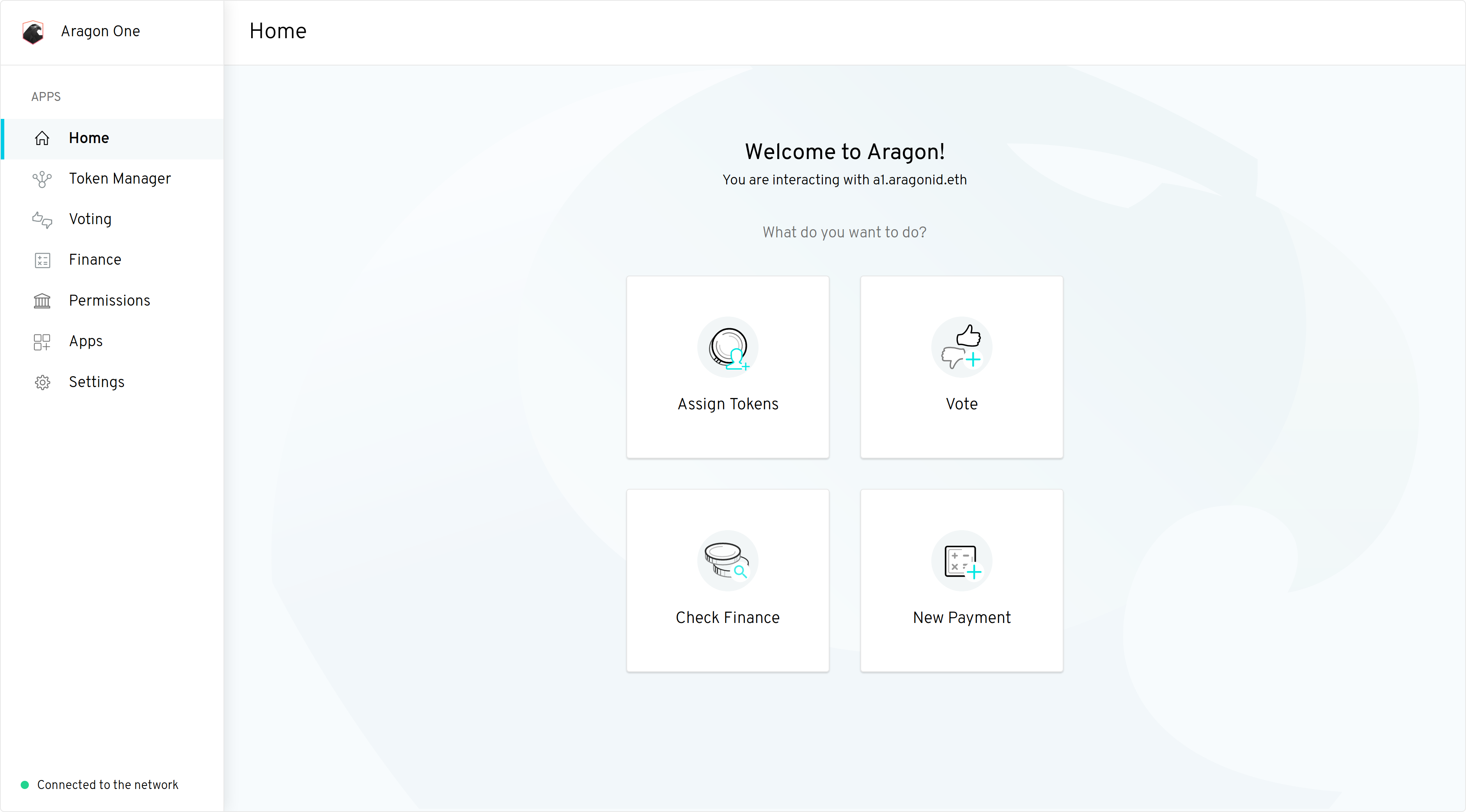Screen dimensions: 1466x812
Task: Click the Token Manager nodes icon
Action: (x=42, y=179)
